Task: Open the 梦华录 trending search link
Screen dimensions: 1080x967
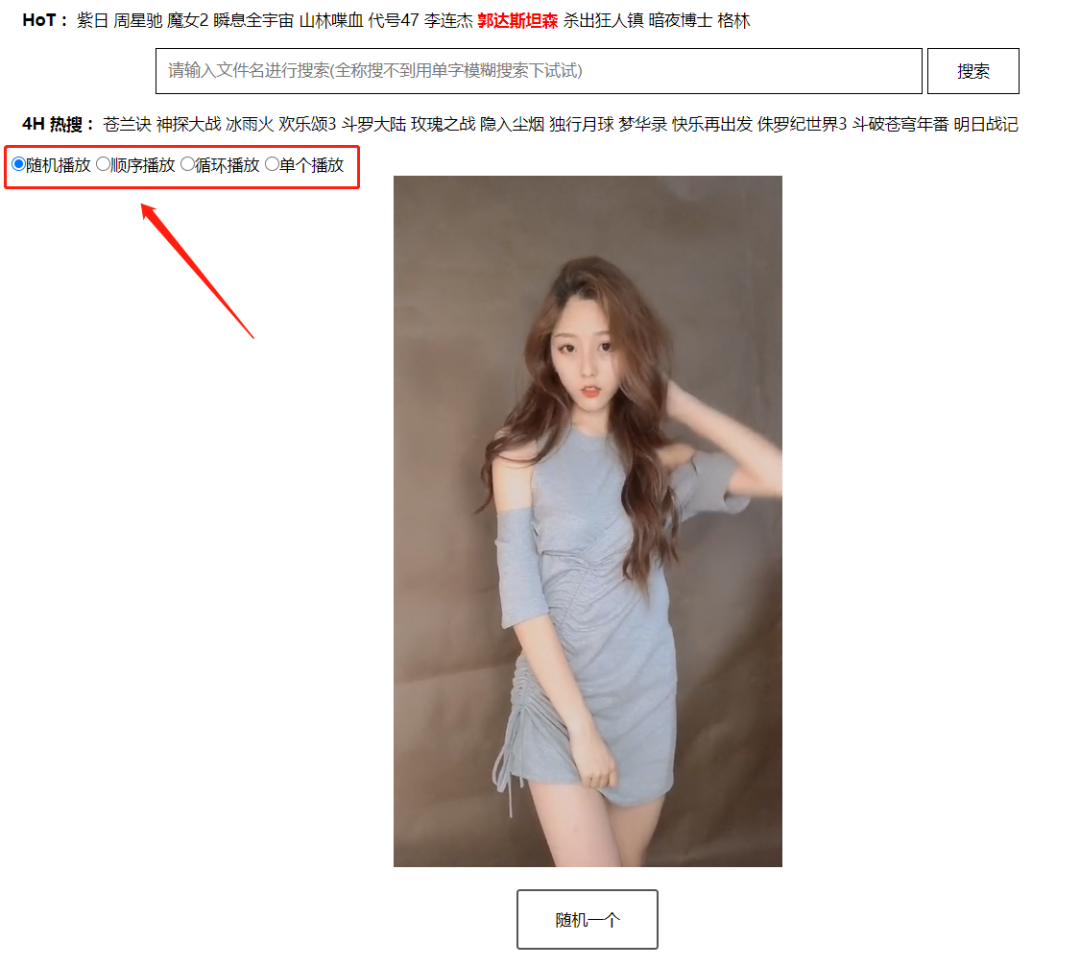Action: pyautogui.click(x=643, y=124)
